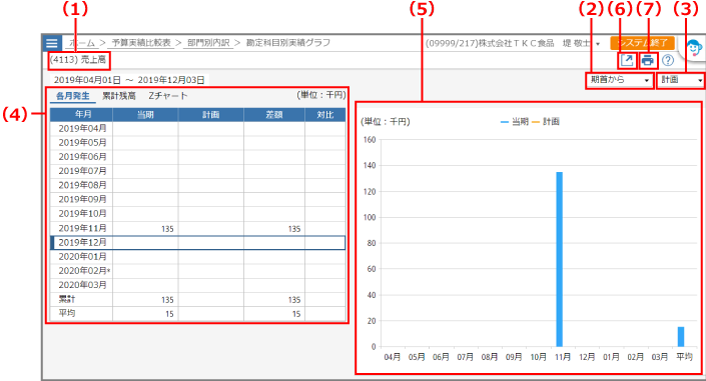Open the hamburger menu icon
706x381 pixels.
(x=52, y=43)
